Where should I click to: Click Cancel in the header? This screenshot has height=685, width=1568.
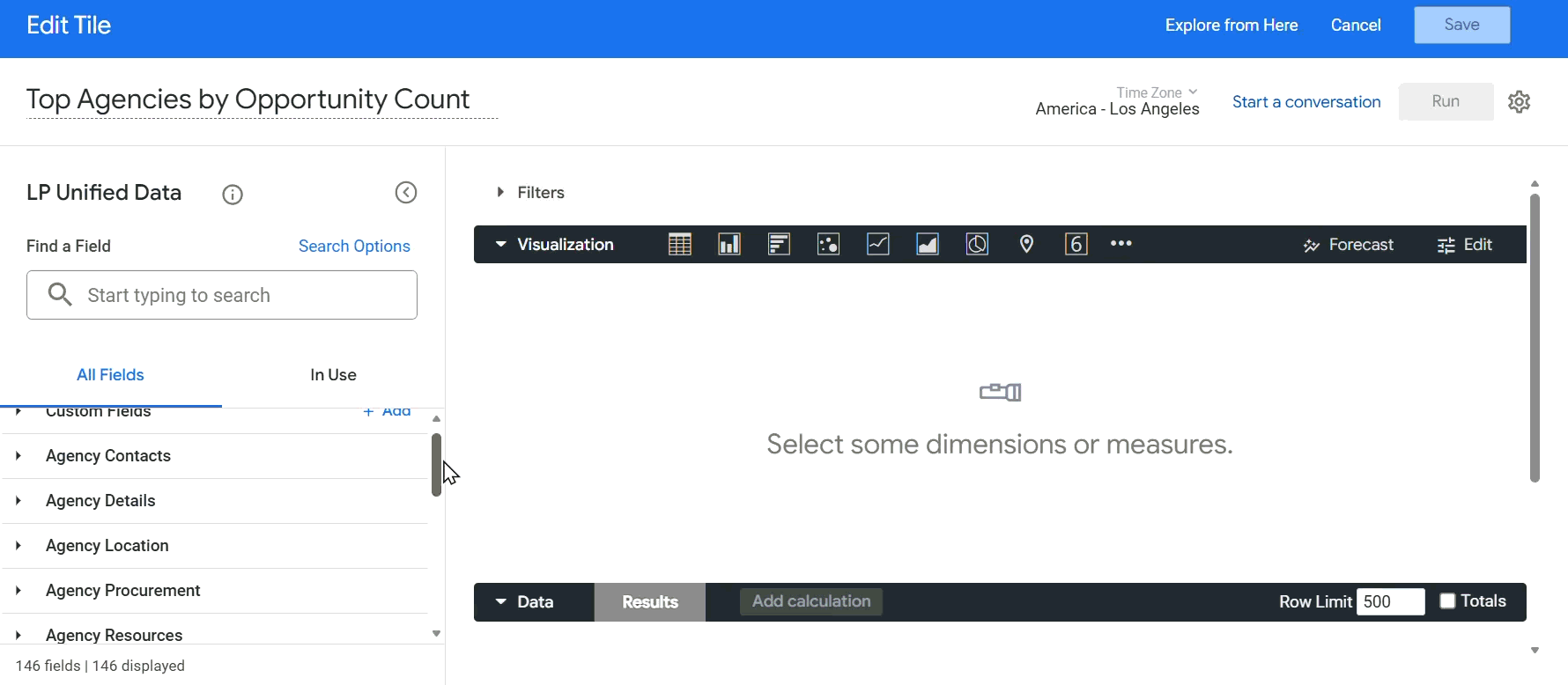click(1356, 26)
